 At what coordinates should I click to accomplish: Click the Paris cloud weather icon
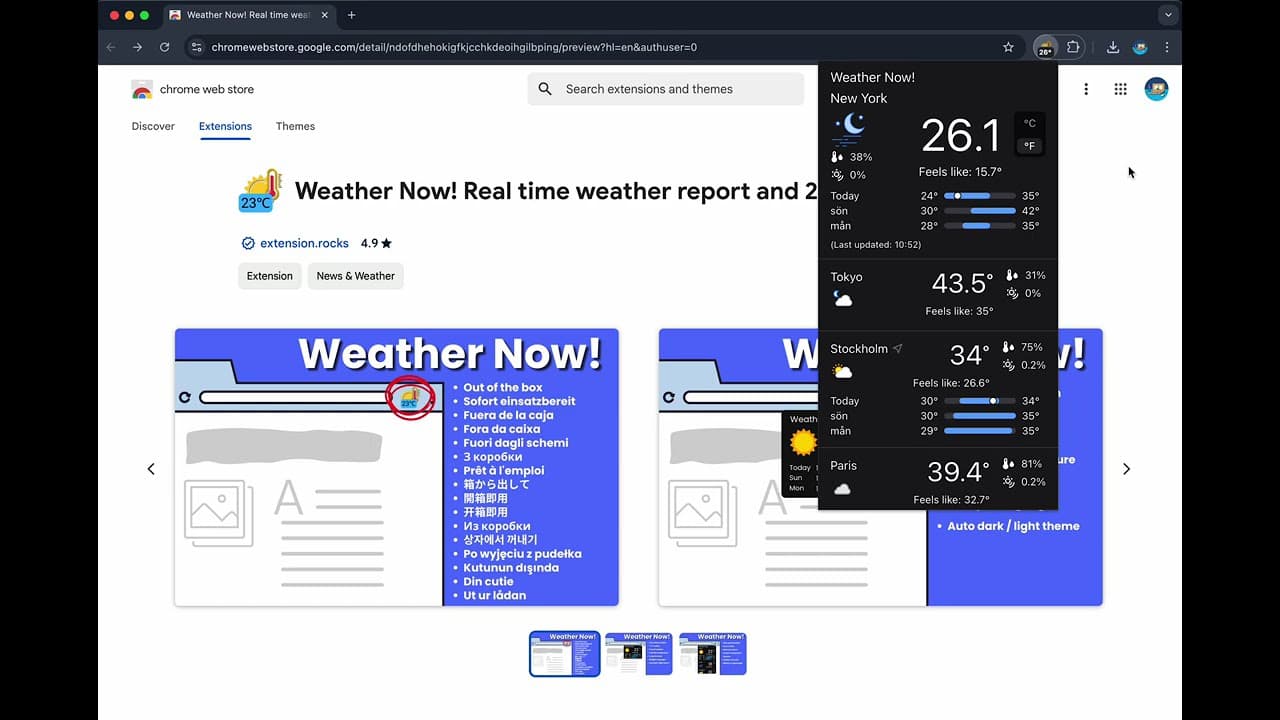click(x=842, y=489)
